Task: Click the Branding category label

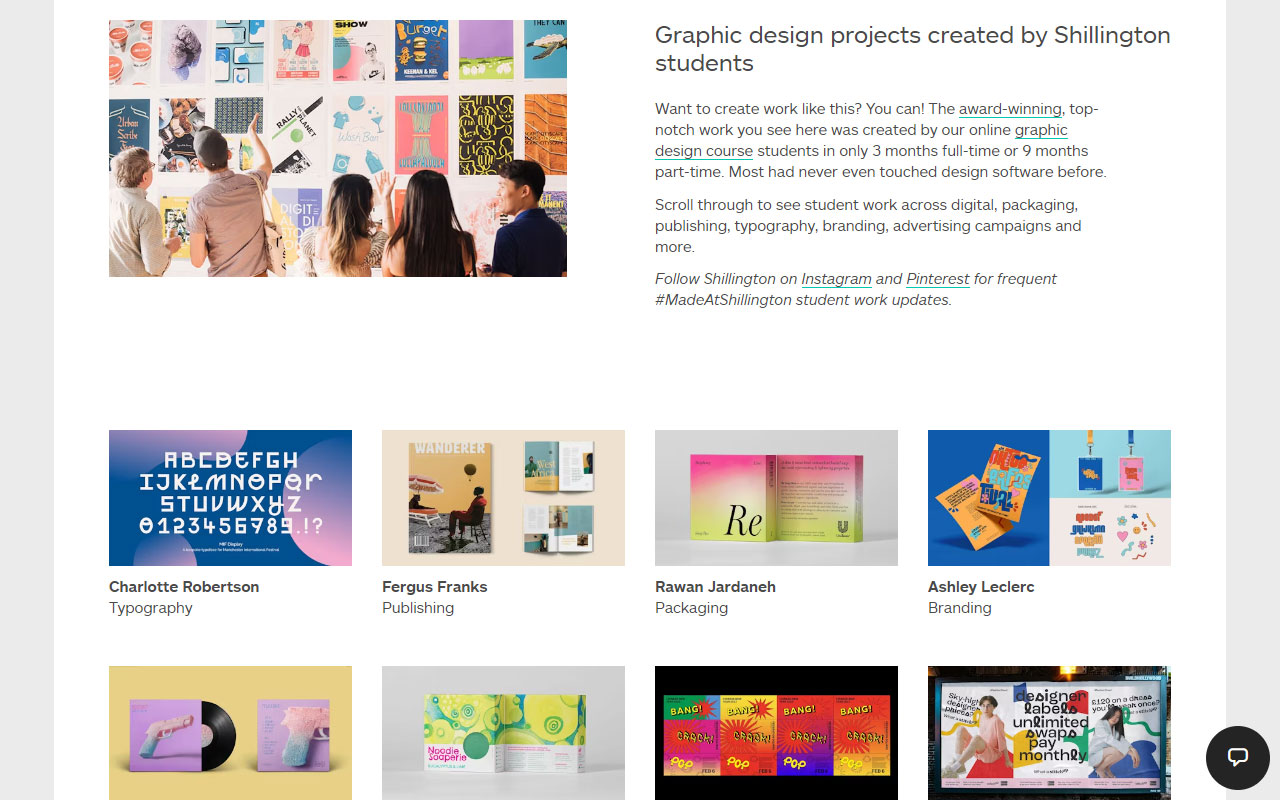Action: pyautogui.click(x=959, y=608)
